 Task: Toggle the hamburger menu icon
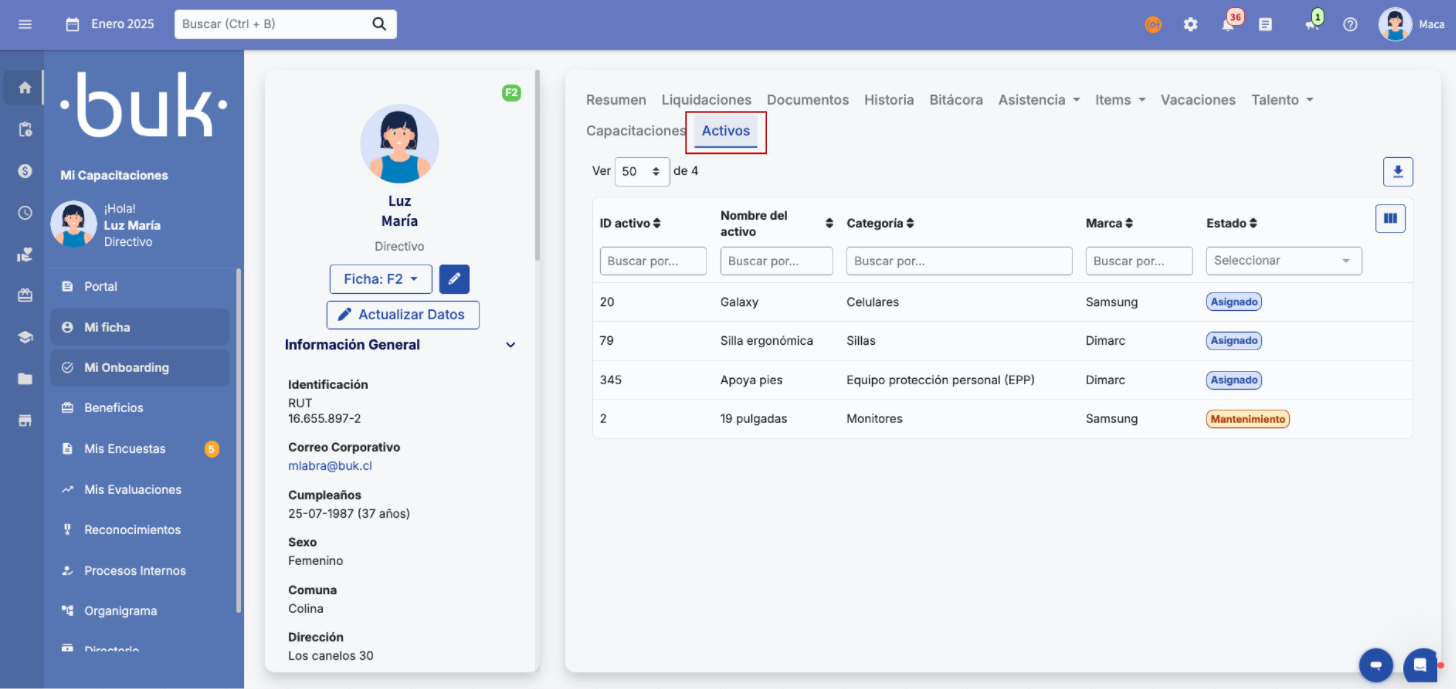tap(25, 24)
